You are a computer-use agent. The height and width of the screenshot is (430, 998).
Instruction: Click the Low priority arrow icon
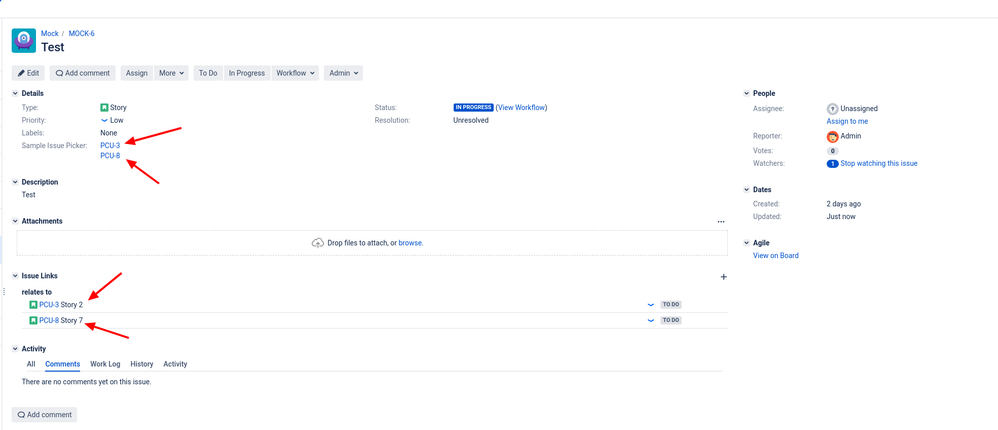[x=104, y=120]
